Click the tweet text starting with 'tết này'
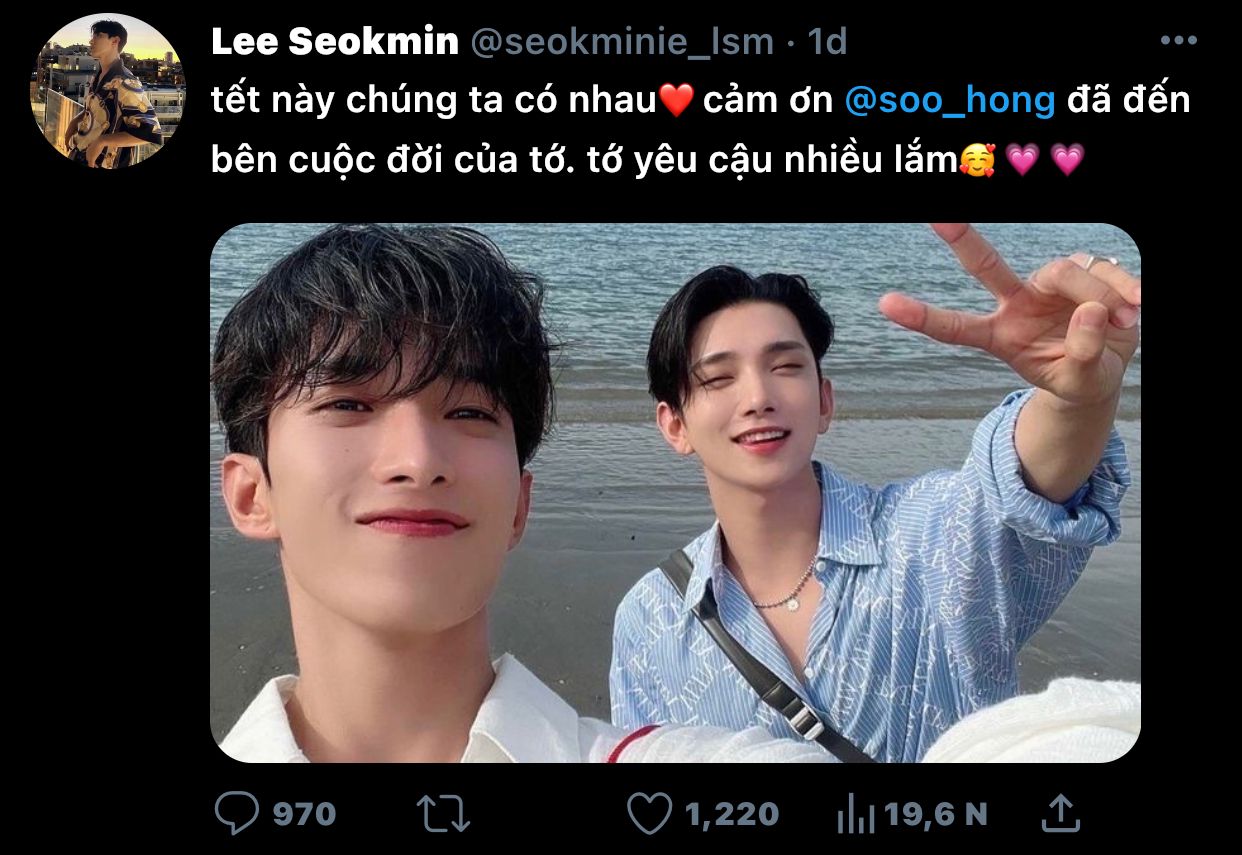Image resolution: width=1242 pixels, height=855 pixels. (x=701, y=130)
